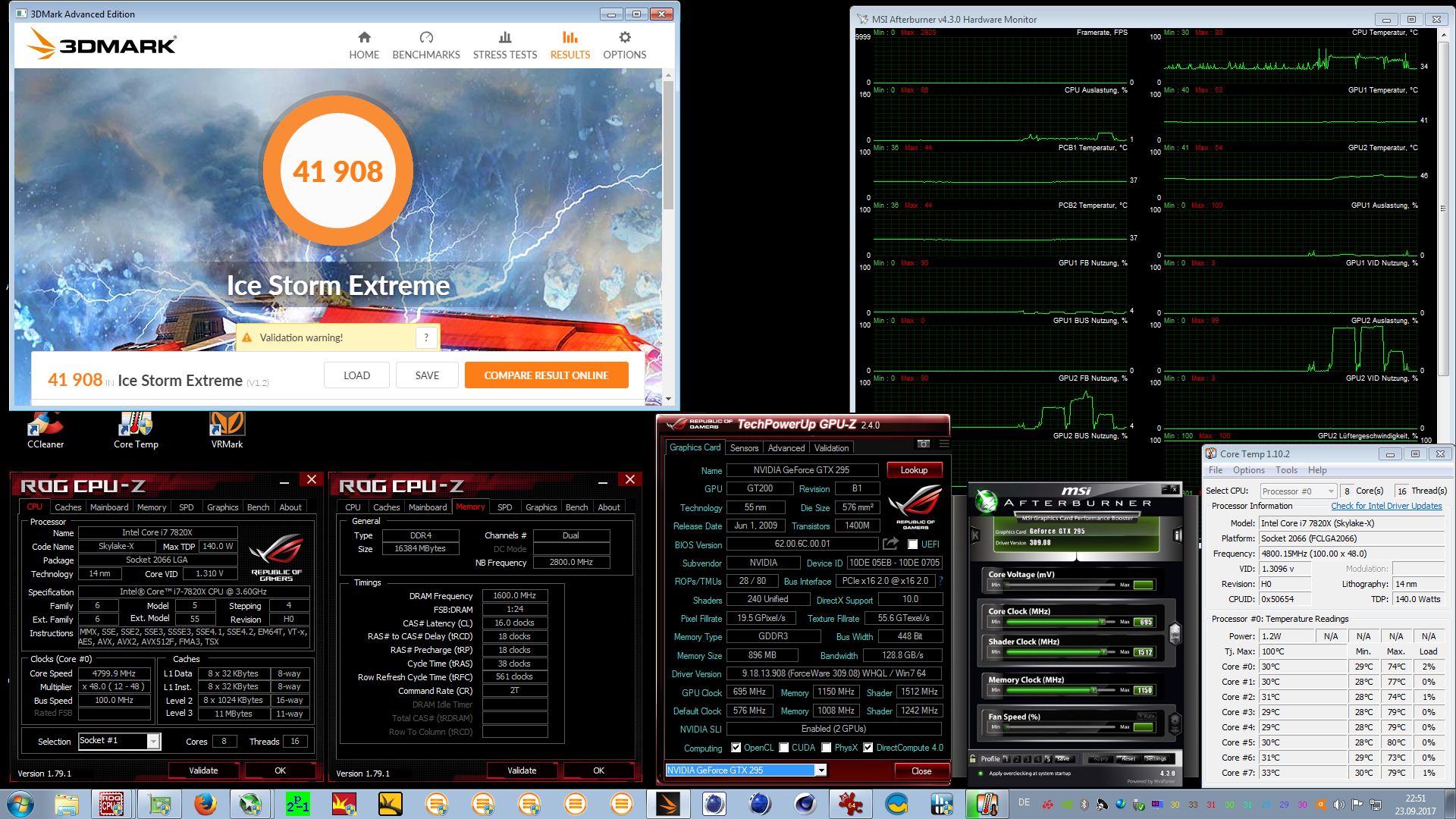Open Windows Start orb
Viewport: 1456px width, 819px height.
(x=20, y=804)
